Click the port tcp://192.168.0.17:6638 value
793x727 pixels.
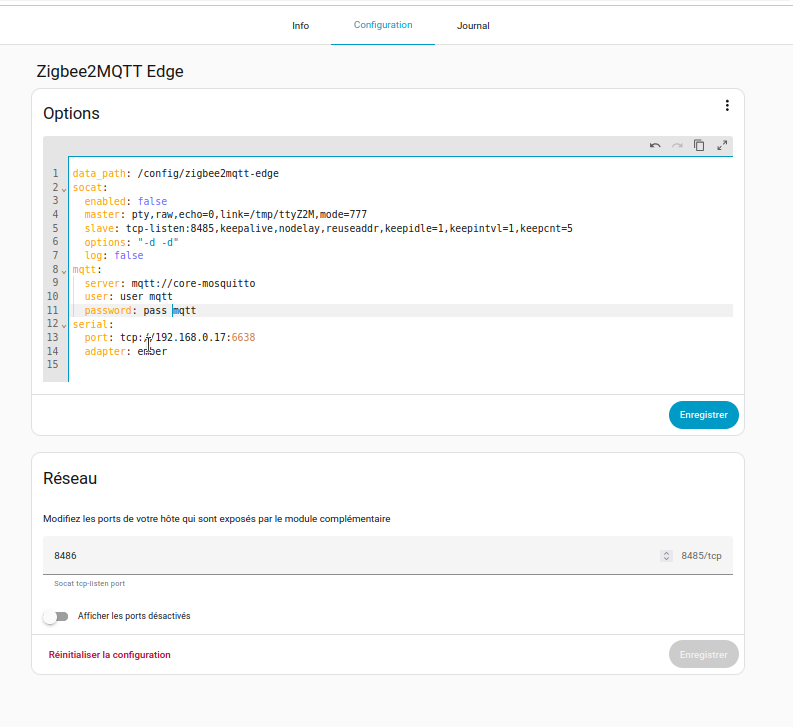point(188,337)
